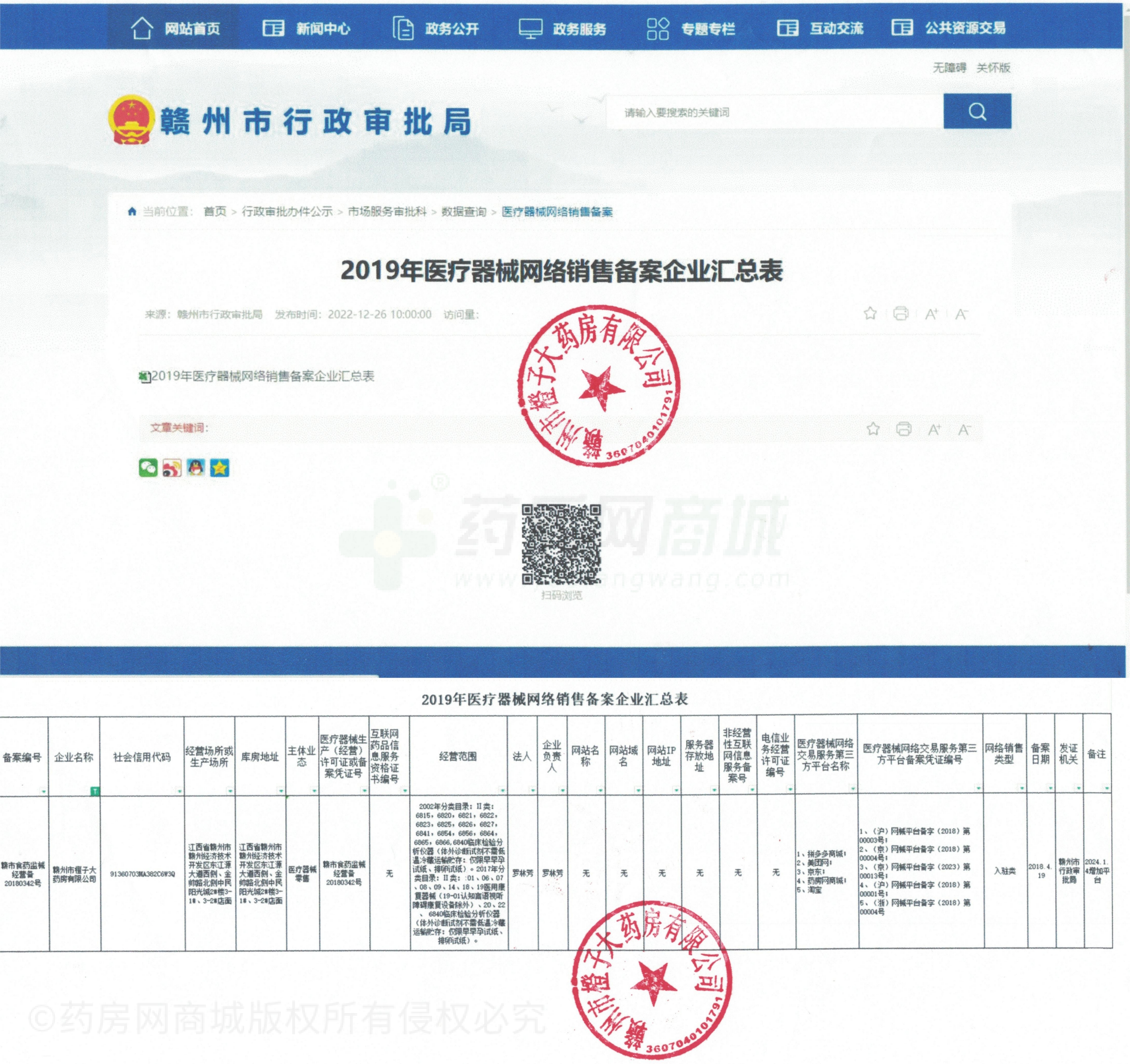This screenshot has width=1130, height=1064.
Task: Select the 入驻类 sales type cell
Action: pyautogui.click(x=1005, y=871)
